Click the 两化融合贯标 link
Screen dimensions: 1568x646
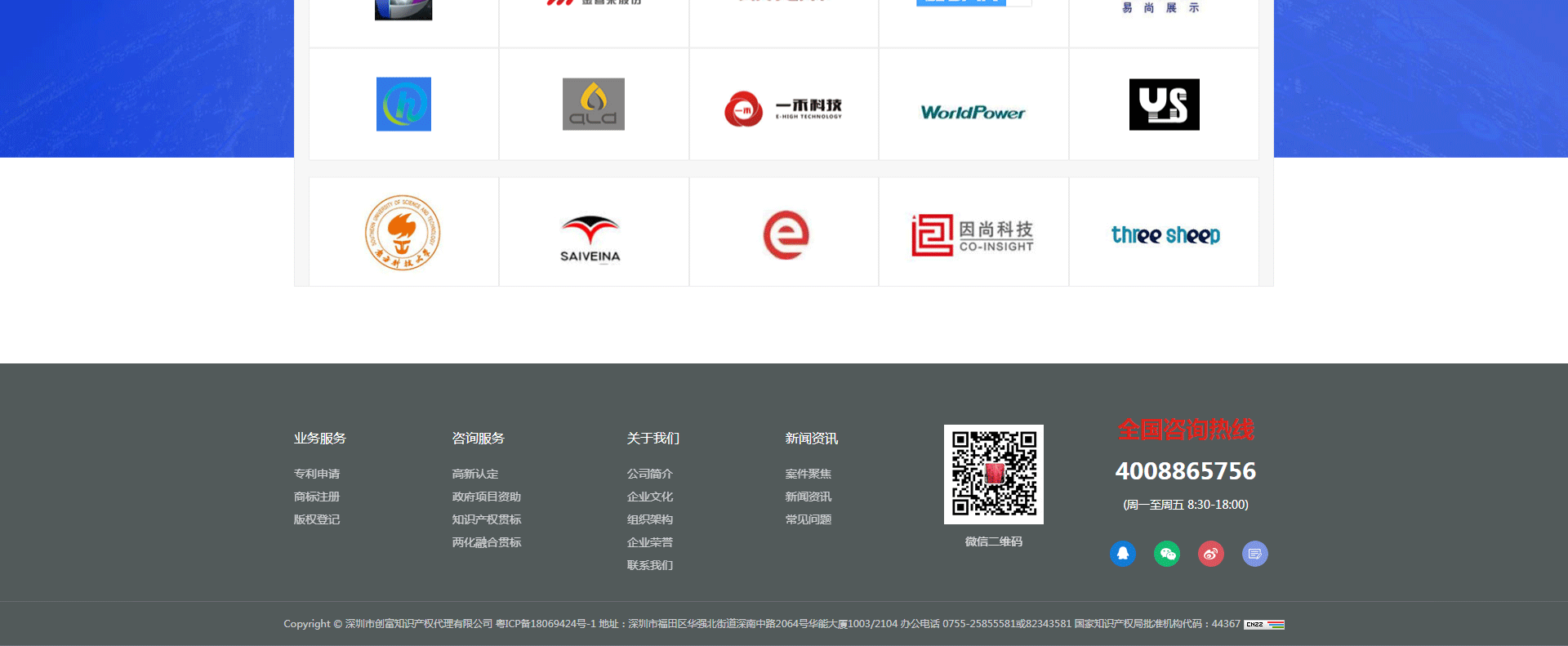point(487,542)
